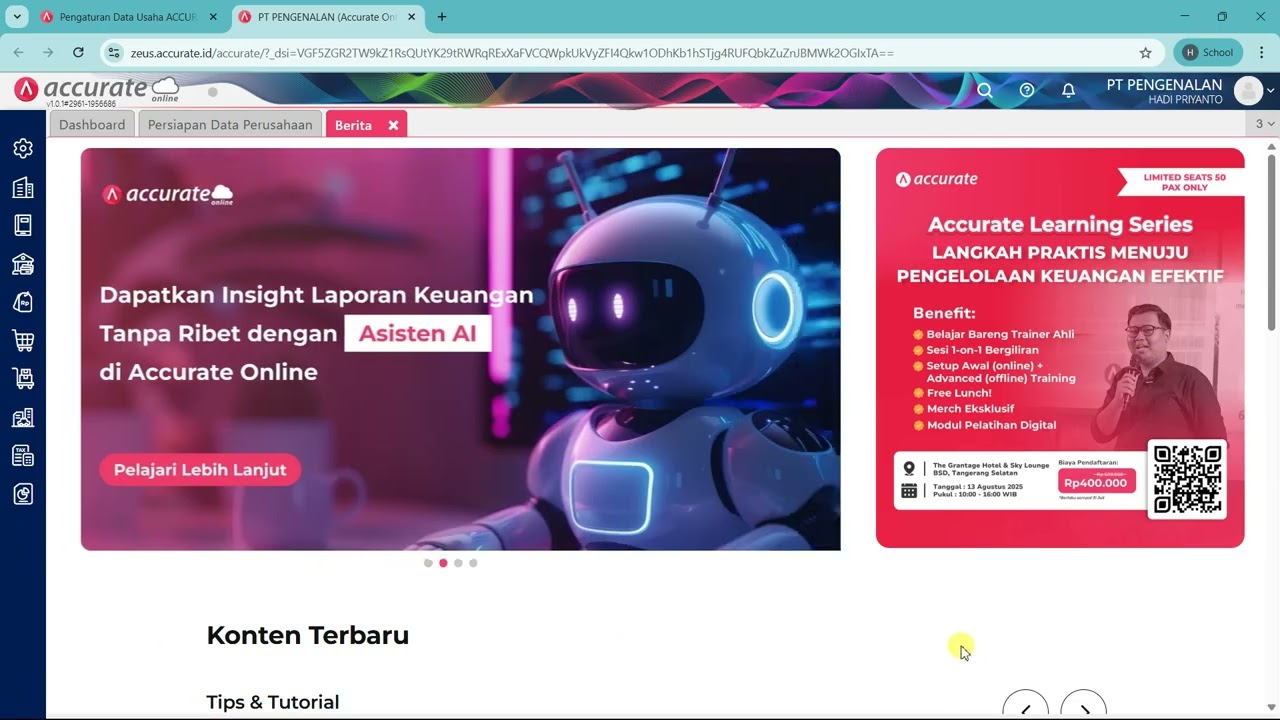Select the Berita tab
This screenshot has width=1280, height=720.
click(353, 125)
